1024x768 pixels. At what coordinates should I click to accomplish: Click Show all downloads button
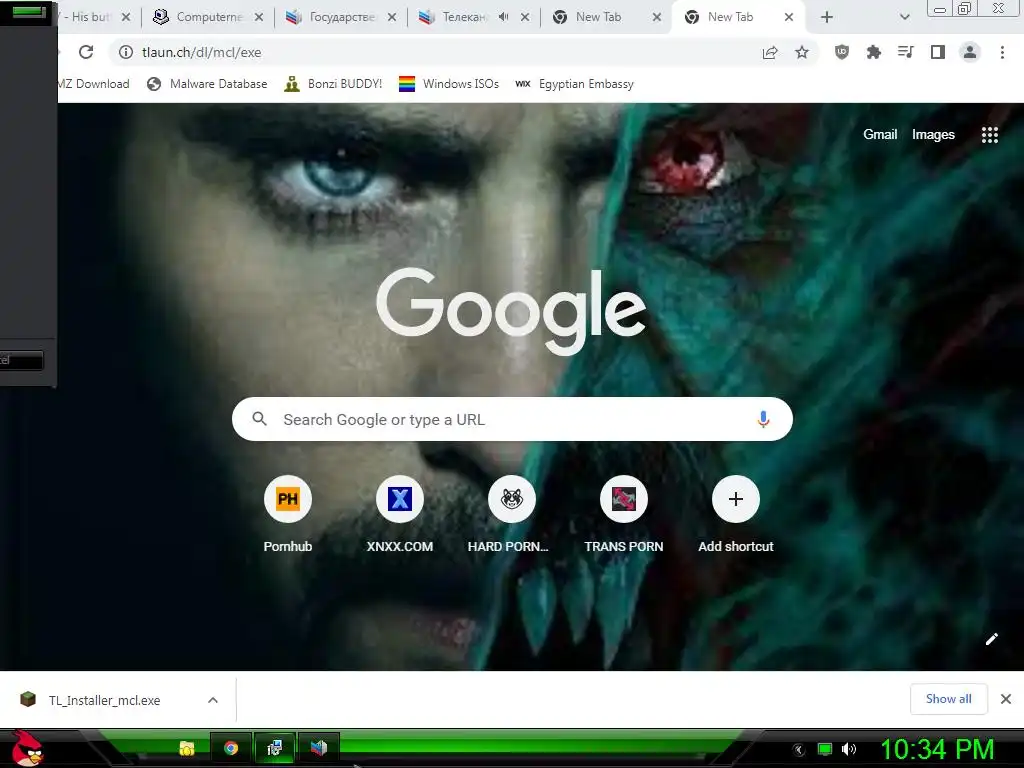click(948, 699)
